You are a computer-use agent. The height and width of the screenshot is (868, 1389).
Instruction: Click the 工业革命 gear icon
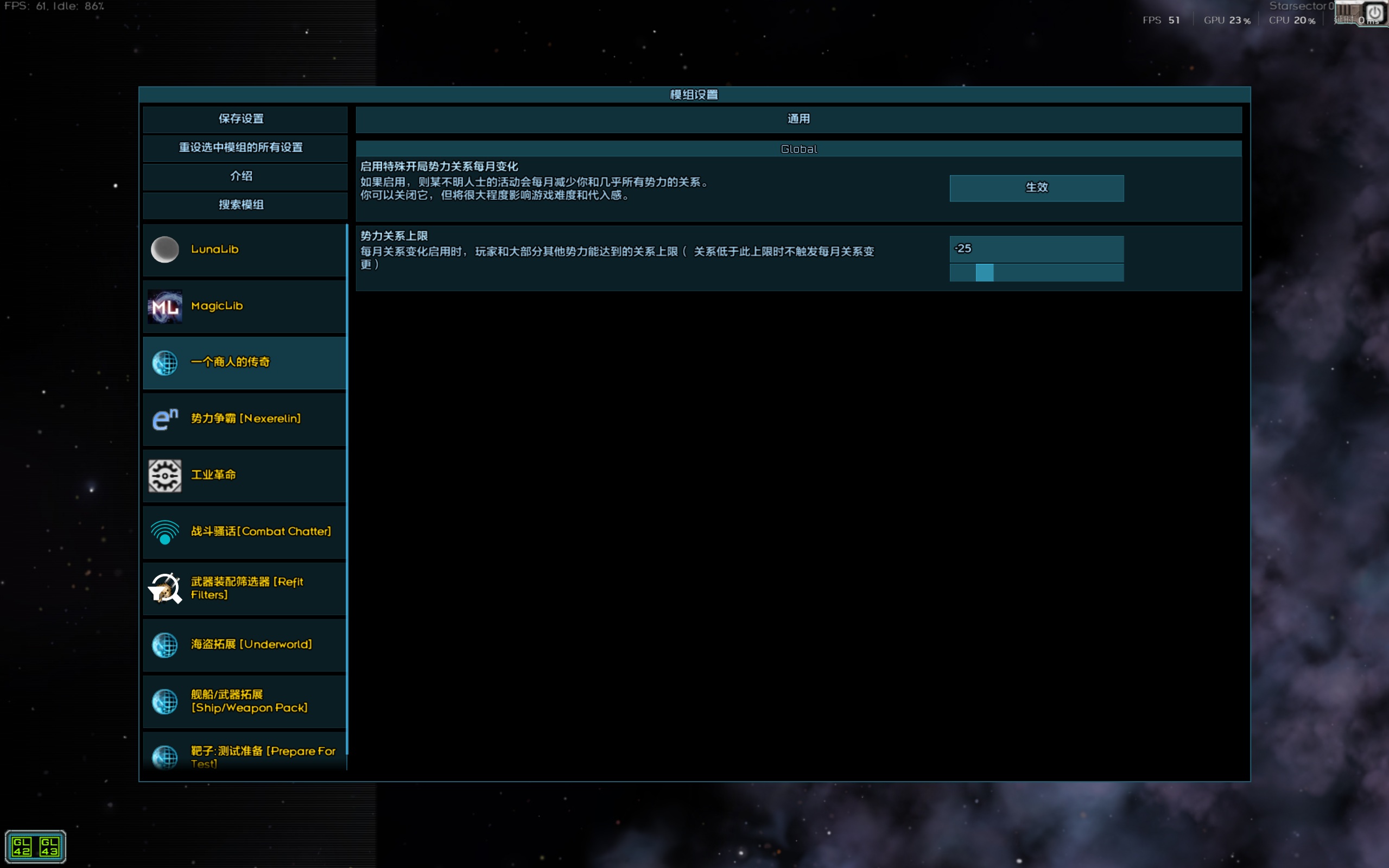pos(164,476)
